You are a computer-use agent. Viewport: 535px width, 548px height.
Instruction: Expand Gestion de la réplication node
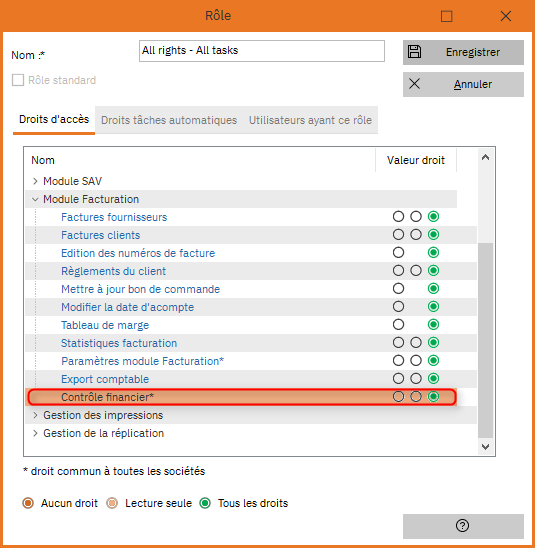click(35, 433)
